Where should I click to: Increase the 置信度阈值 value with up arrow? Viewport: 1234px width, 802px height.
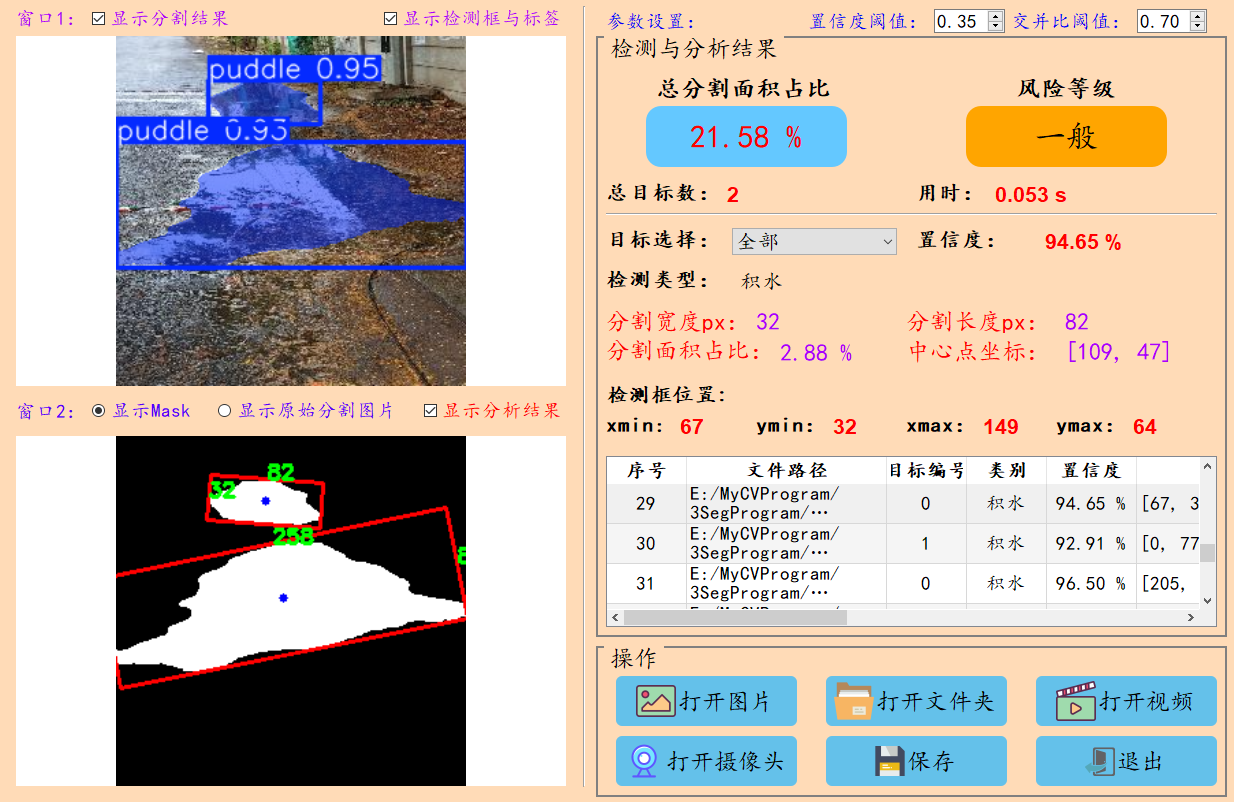coord(995,16)
